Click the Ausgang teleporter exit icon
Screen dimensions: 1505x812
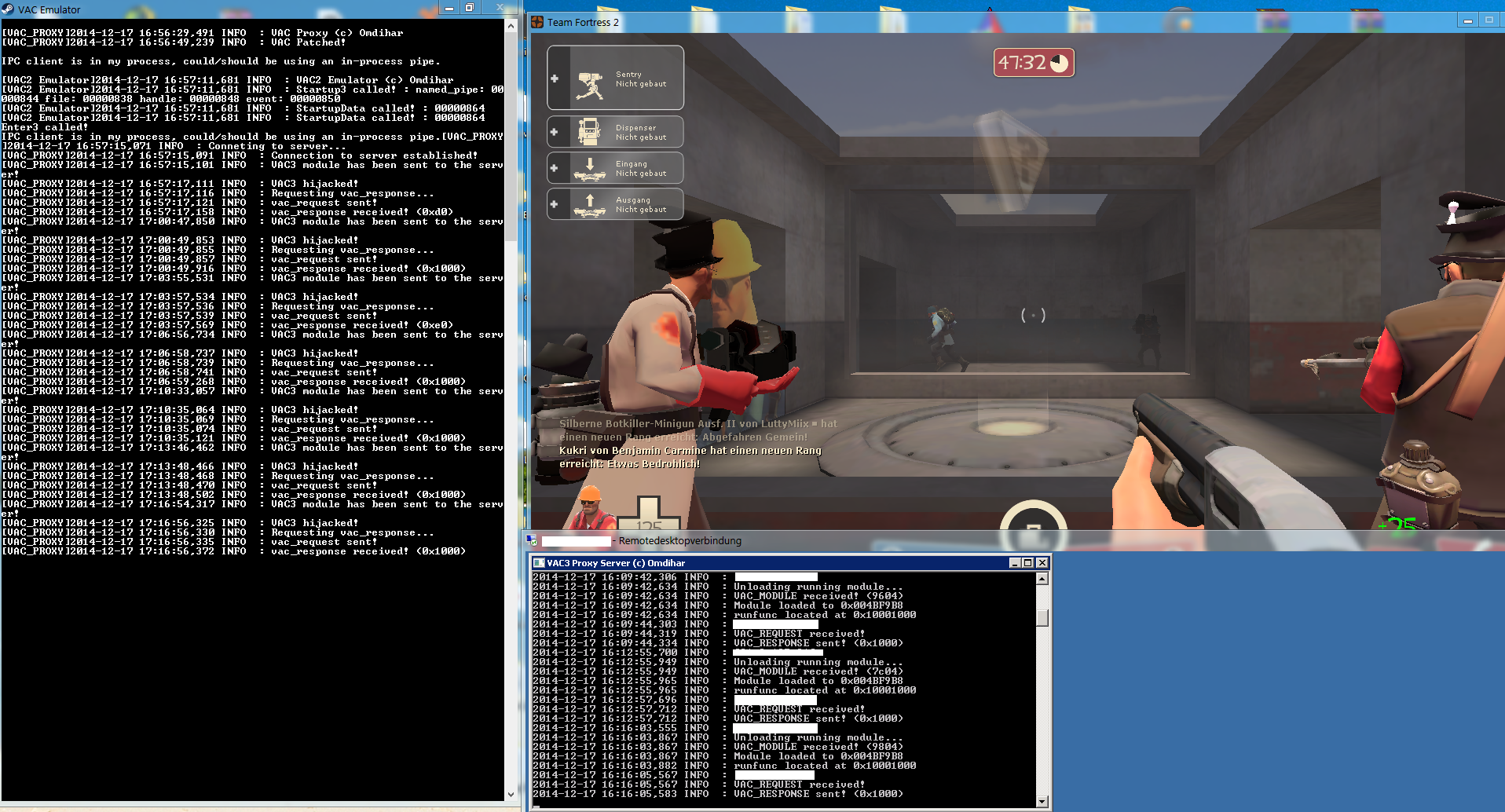click(x=589, y=205)
